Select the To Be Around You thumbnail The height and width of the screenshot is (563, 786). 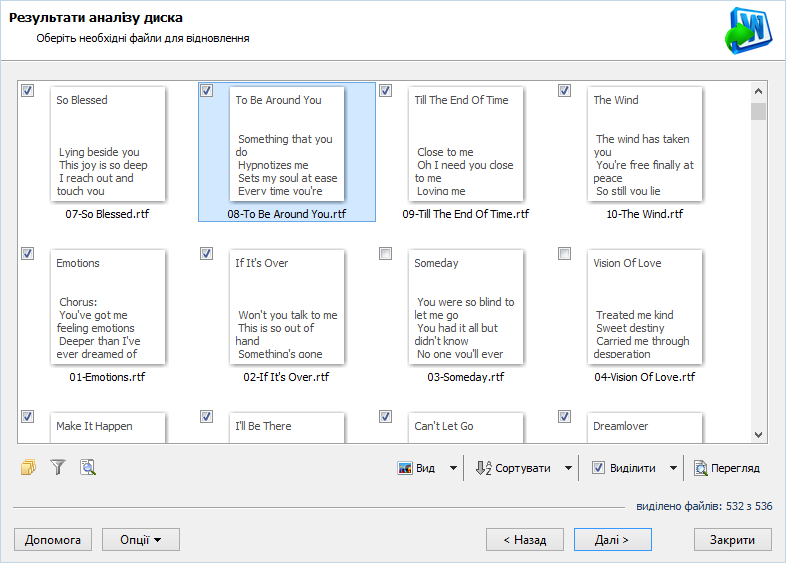coord(287,144)
